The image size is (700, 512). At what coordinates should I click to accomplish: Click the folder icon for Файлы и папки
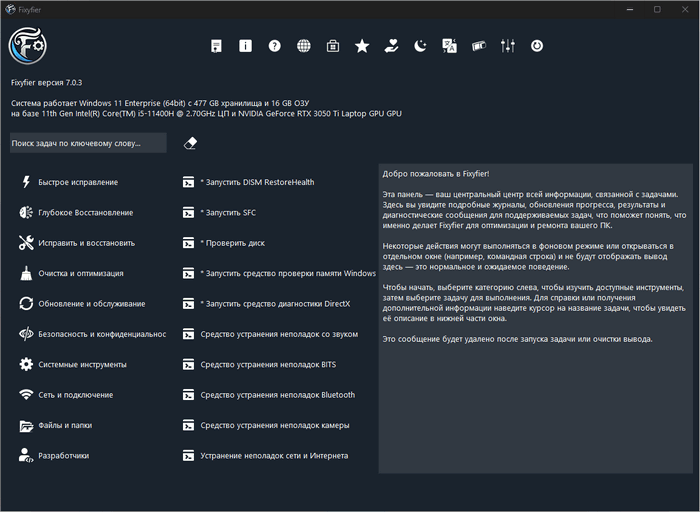[26, 425]
